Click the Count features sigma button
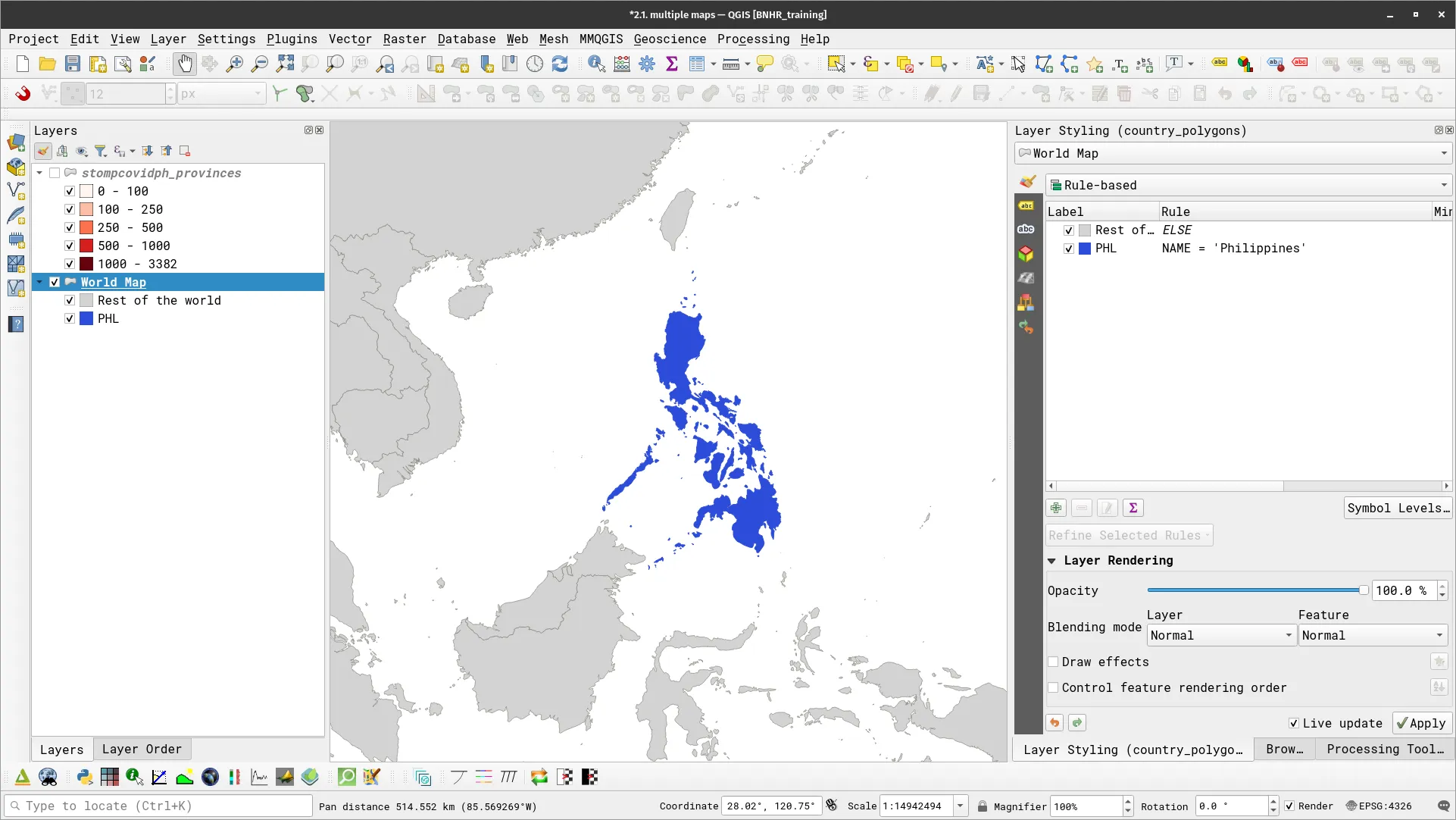 pyautogui.click(x=1133, y=508)
